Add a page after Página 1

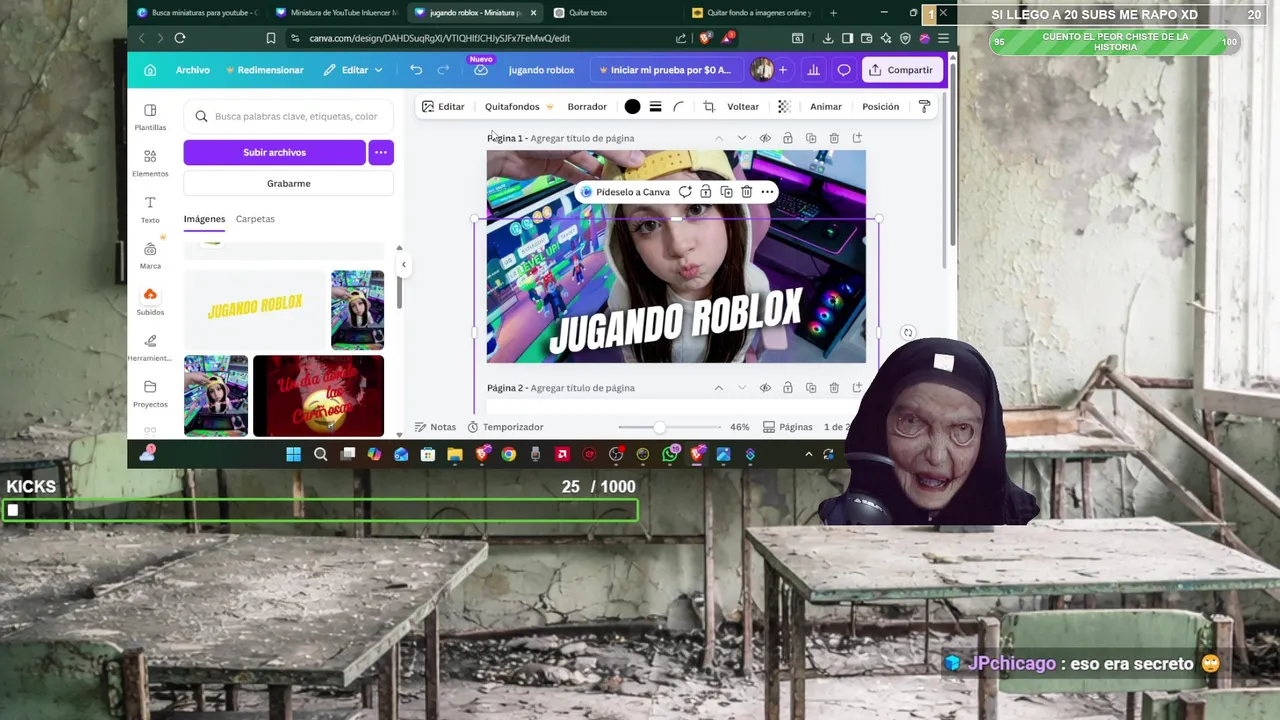pos(857,138)
